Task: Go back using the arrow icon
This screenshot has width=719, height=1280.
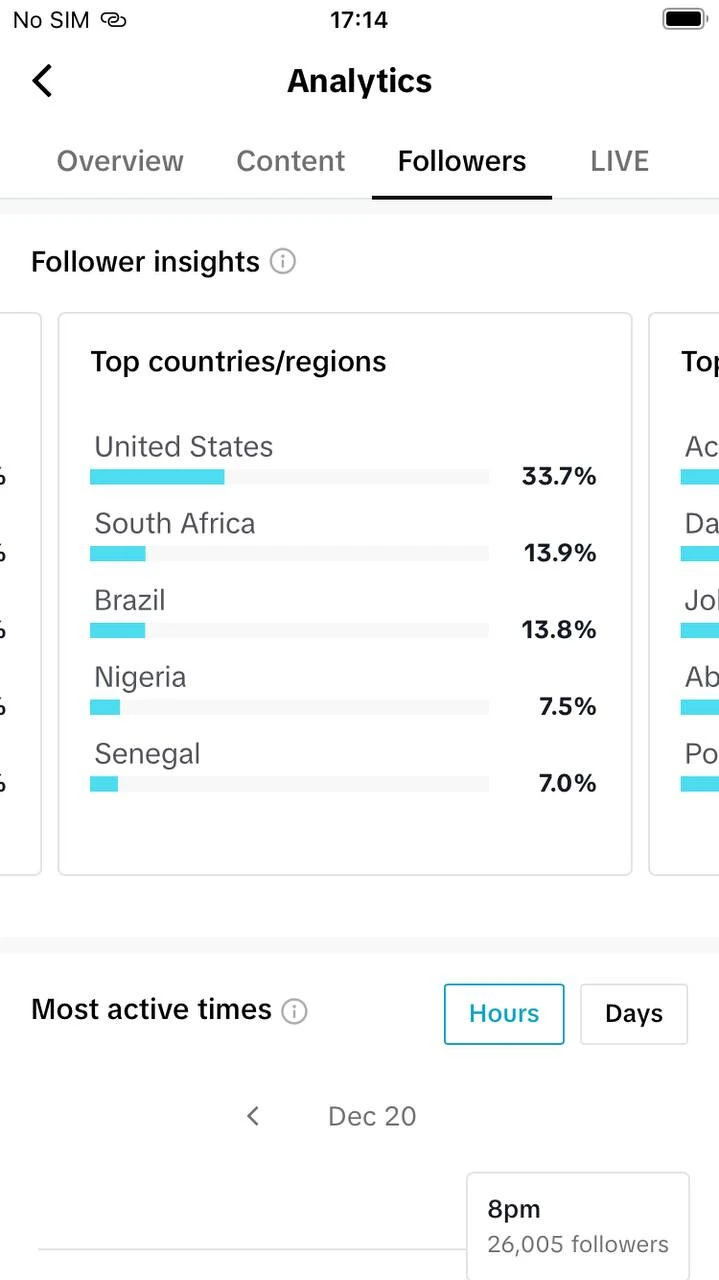Action: (x=42, y=81)
